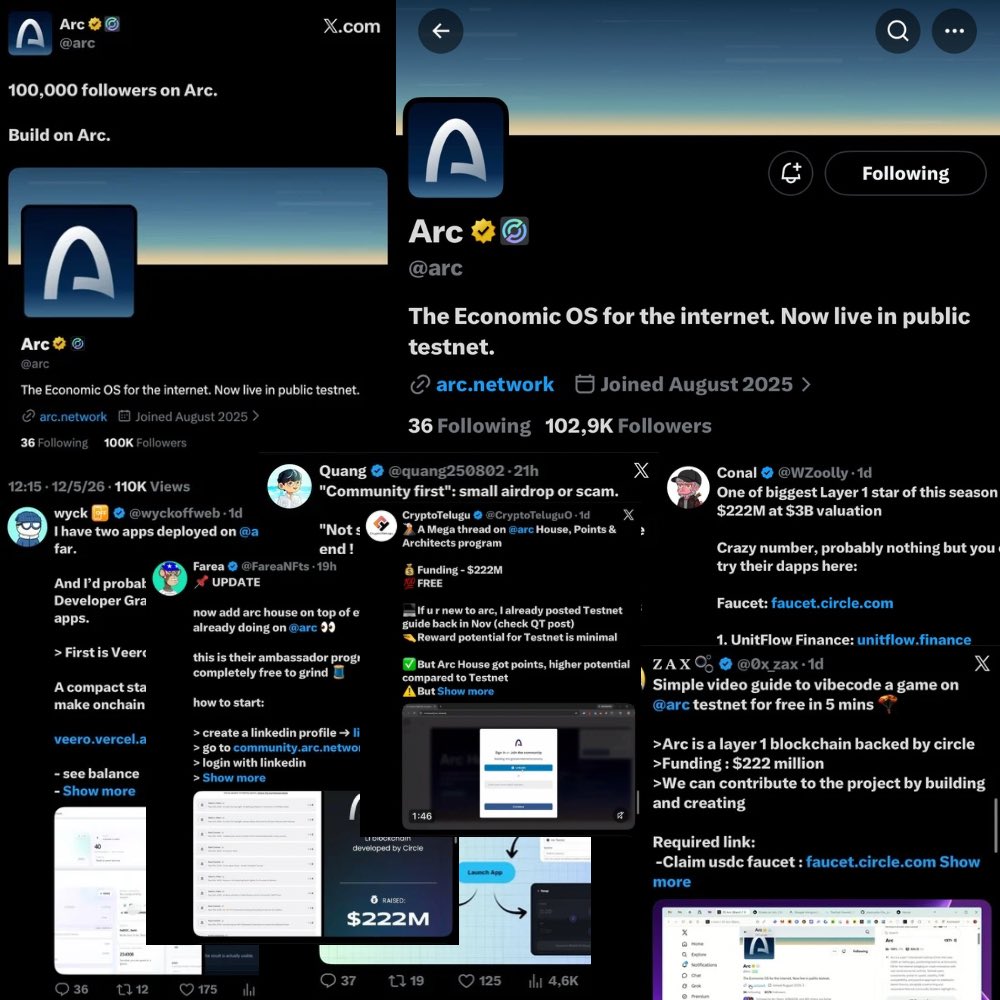Click the gold verified badge beside large Arc name

[x=483, y=231]
